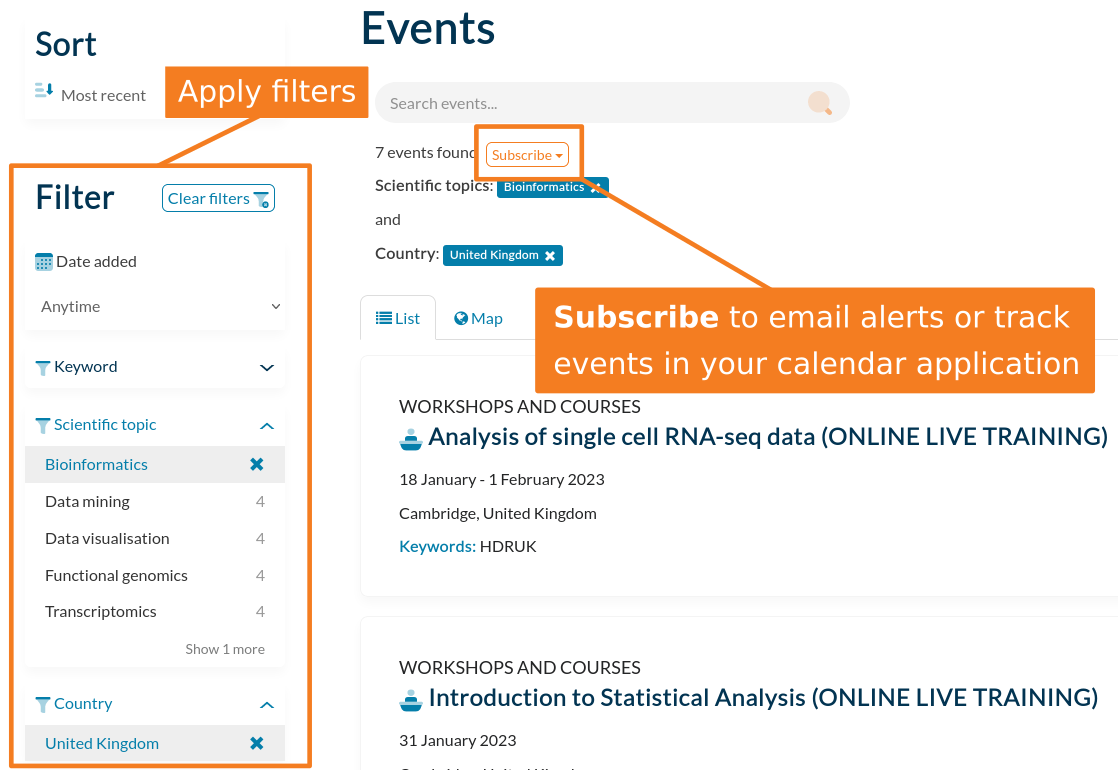
Task: Click the RNA-seq event type icon
Action: click(411, 438)
